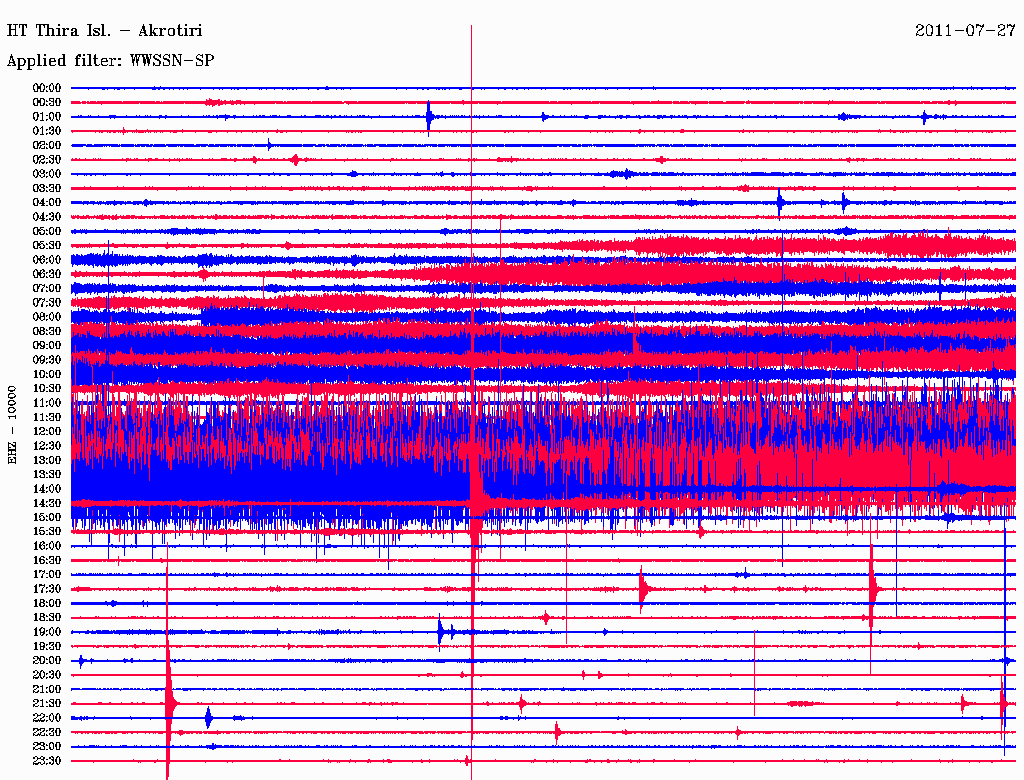
Task: Select the 03:00 time label
Action: [47, 174]
